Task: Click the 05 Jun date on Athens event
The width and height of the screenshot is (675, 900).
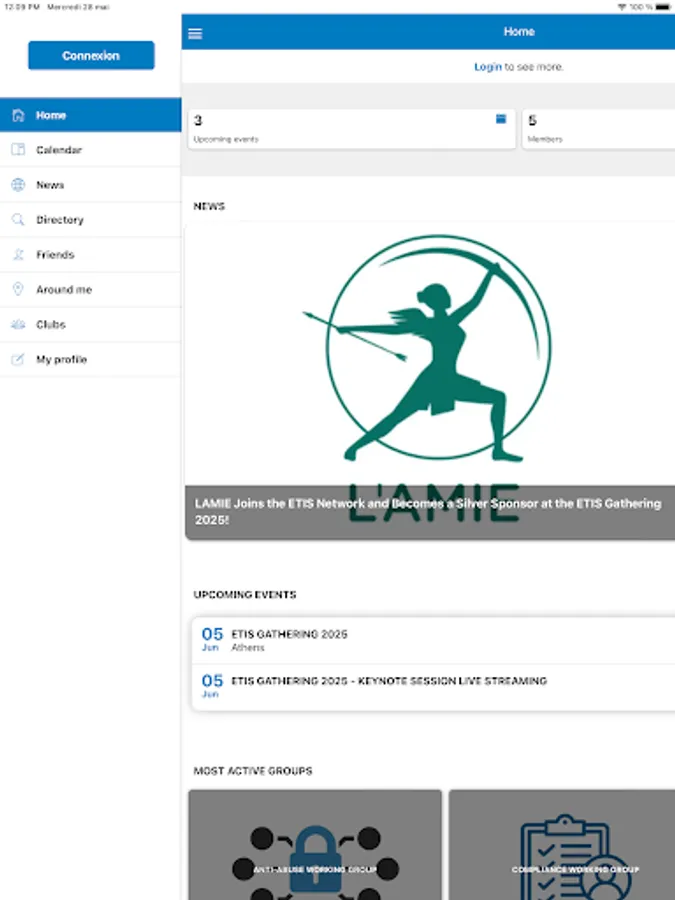Action: (212, 639)
